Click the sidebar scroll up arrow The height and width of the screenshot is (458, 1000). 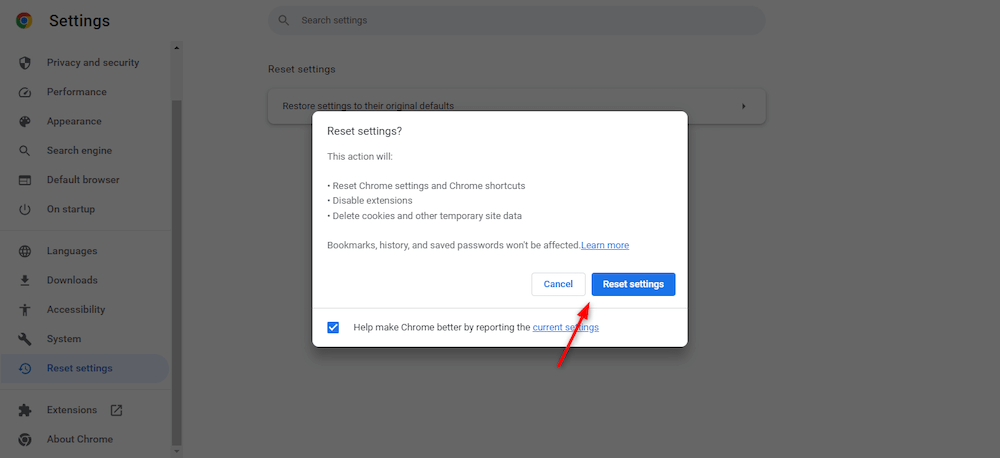pyautogui.click(x=177, y=47)
